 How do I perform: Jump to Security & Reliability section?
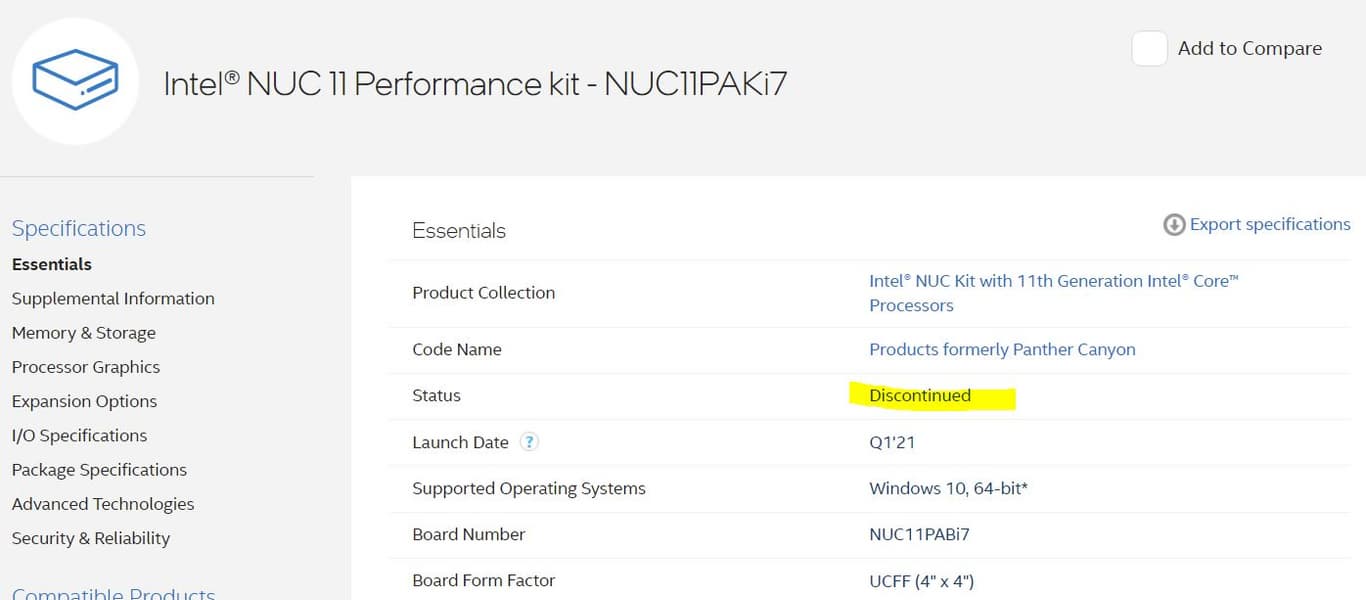91,538
